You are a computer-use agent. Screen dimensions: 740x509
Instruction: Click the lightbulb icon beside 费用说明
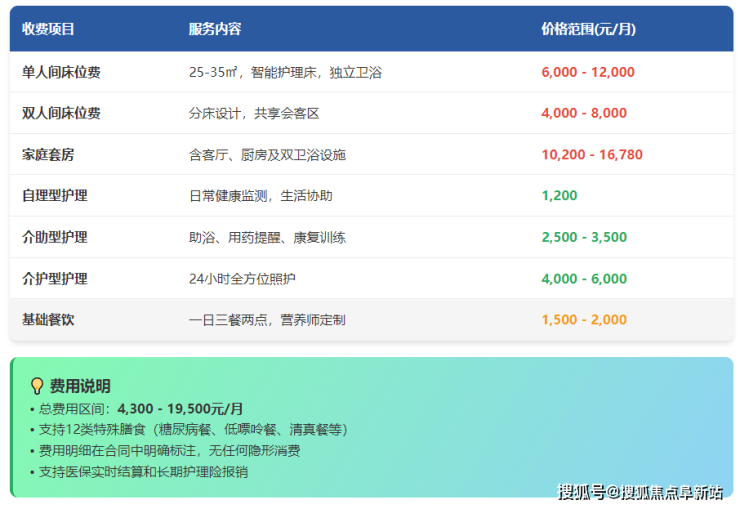point(38,386)
